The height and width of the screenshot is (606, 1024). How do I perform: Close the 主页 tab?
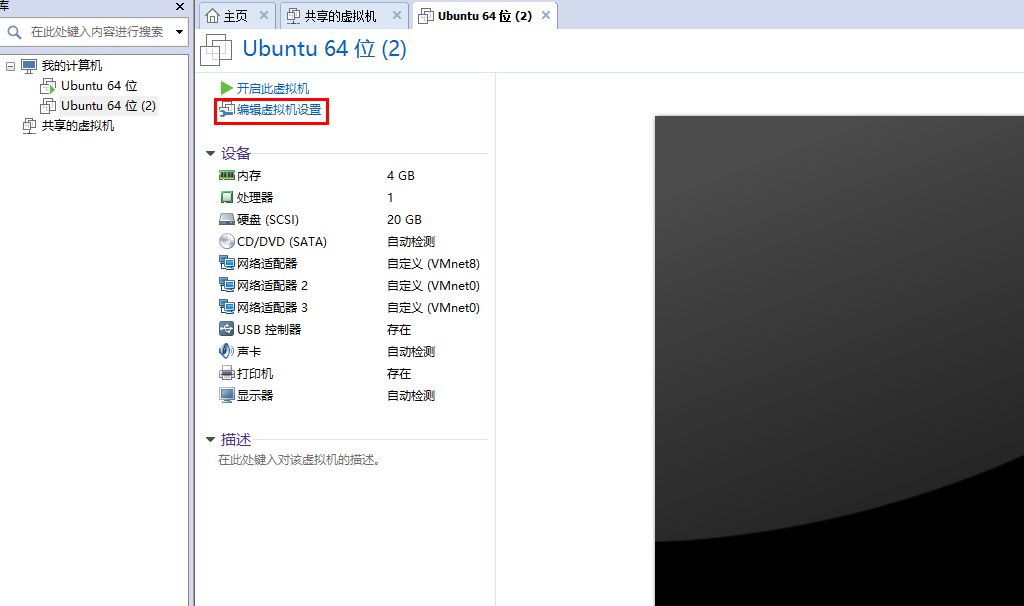click(x=264, y=15)
